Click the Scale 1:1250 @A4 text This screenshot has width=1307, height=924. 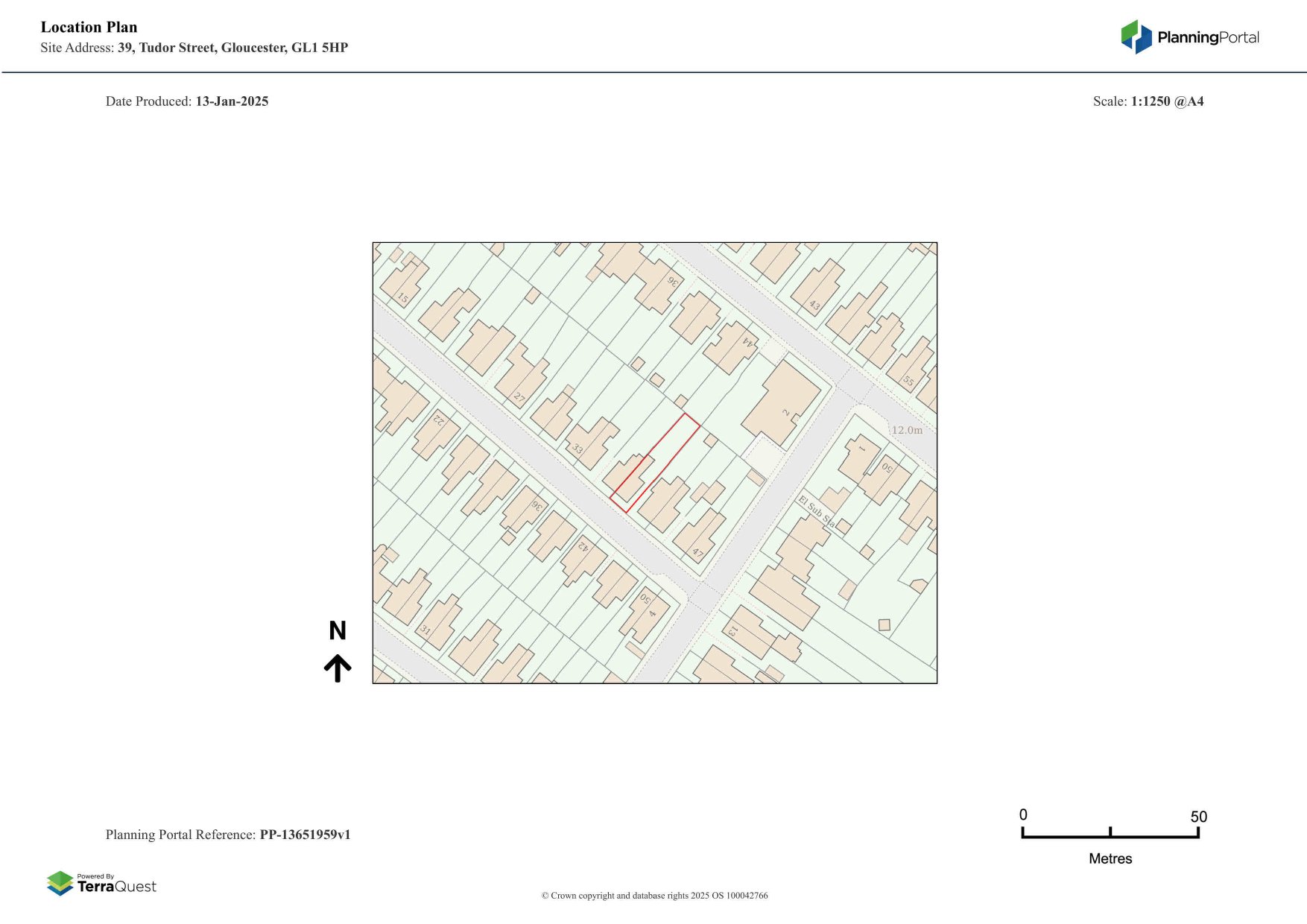pos(1148,101)
